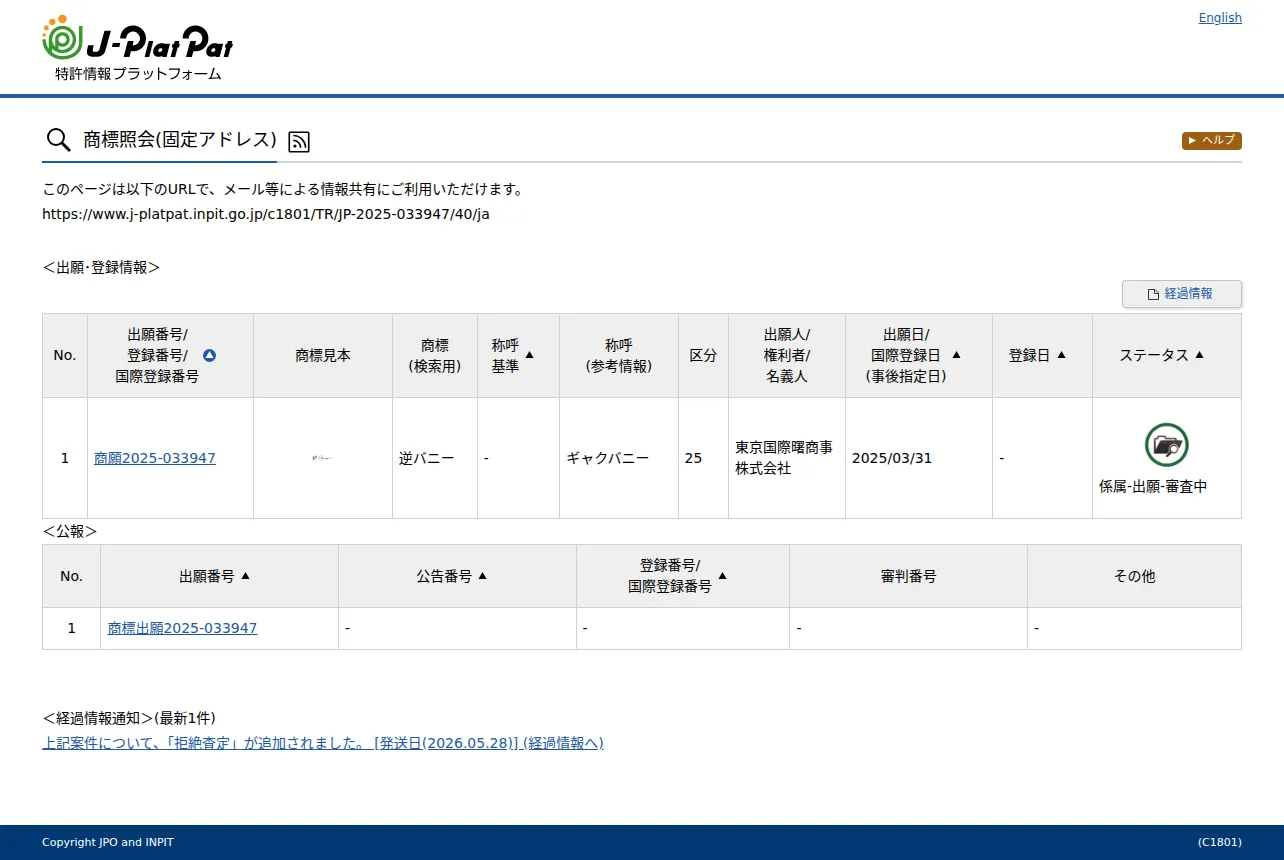Image resolution: width=1284 pixels, height=860 pixels.
Task: Click the 区分 column header
Action: pyautogui.click(x=703, y=355)
